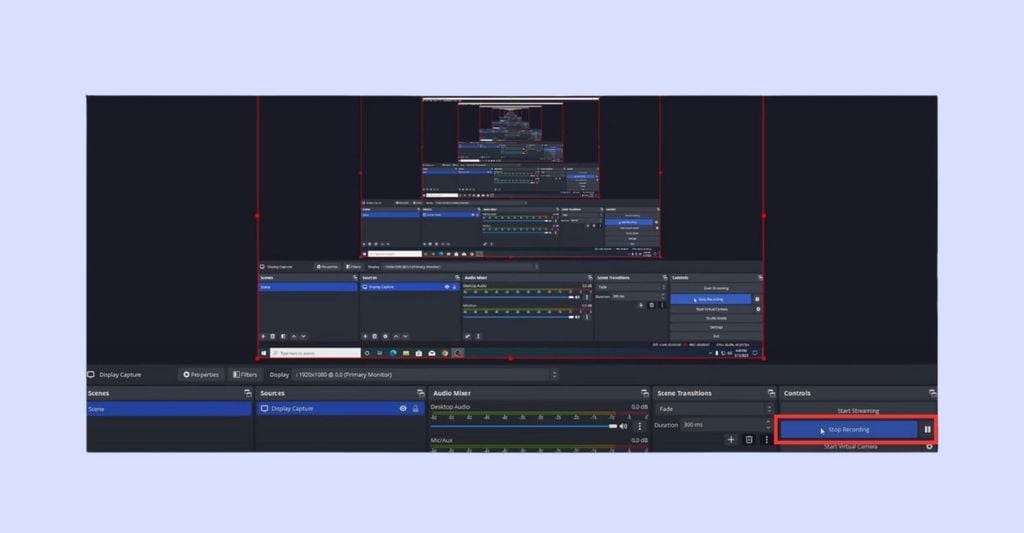The height and width of the screenshot is (533, 1024).
Task: Click Start Virtual Camera
Action: 850,447
